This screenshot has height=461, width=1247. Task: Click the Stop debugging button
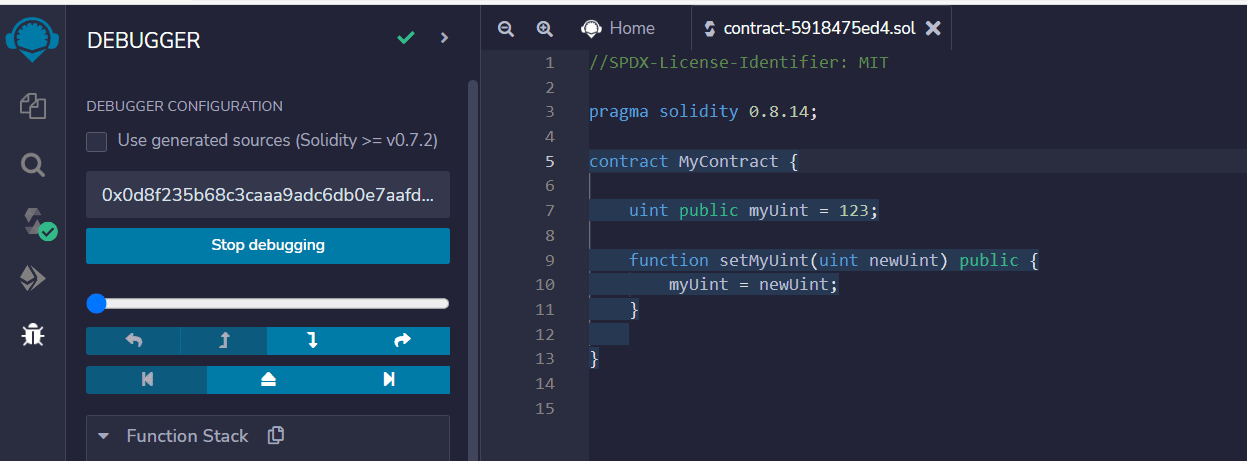pos(268,245)
